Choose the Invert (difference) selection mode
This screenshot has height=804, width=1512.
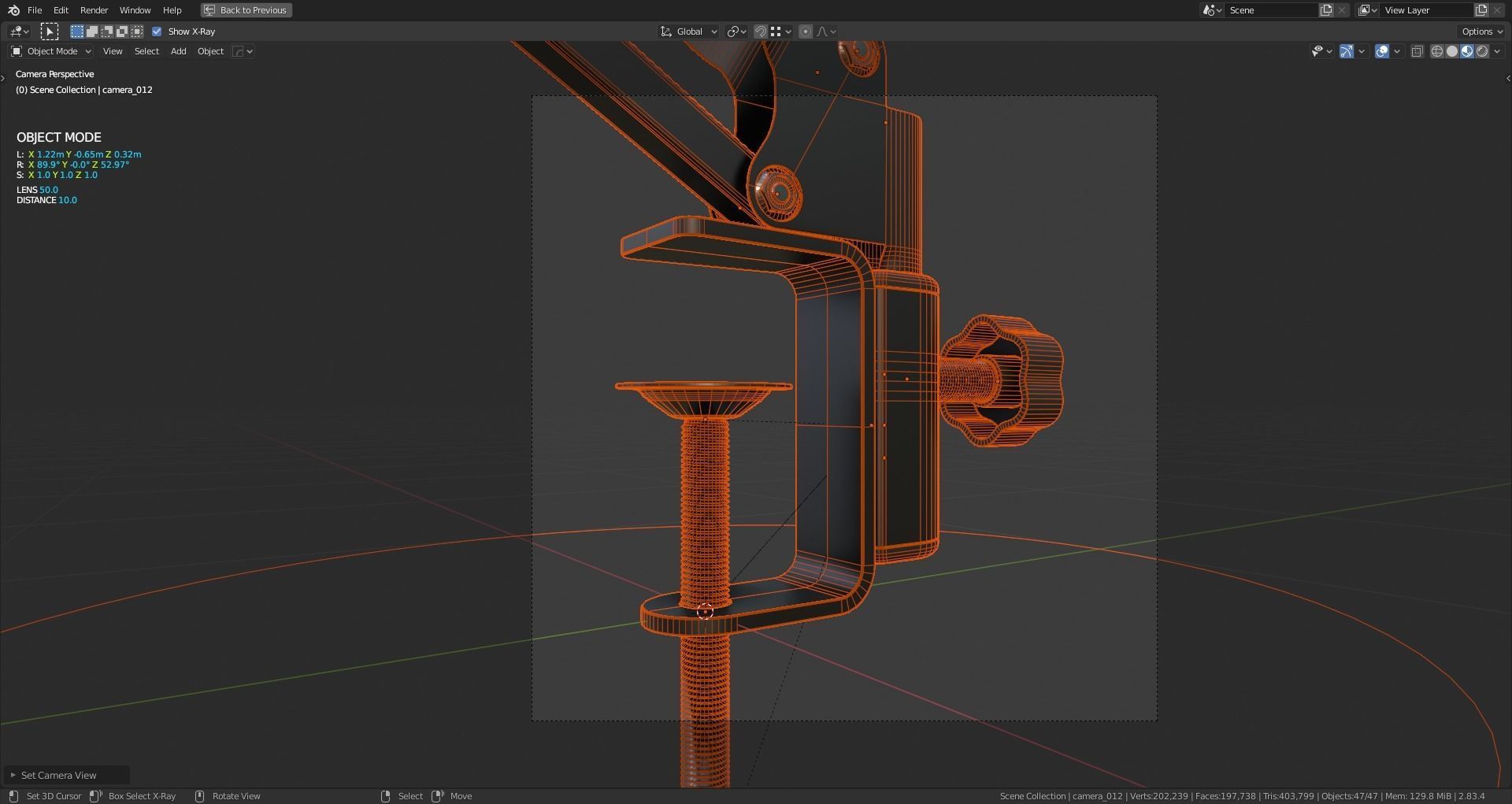tap(121, 31)
